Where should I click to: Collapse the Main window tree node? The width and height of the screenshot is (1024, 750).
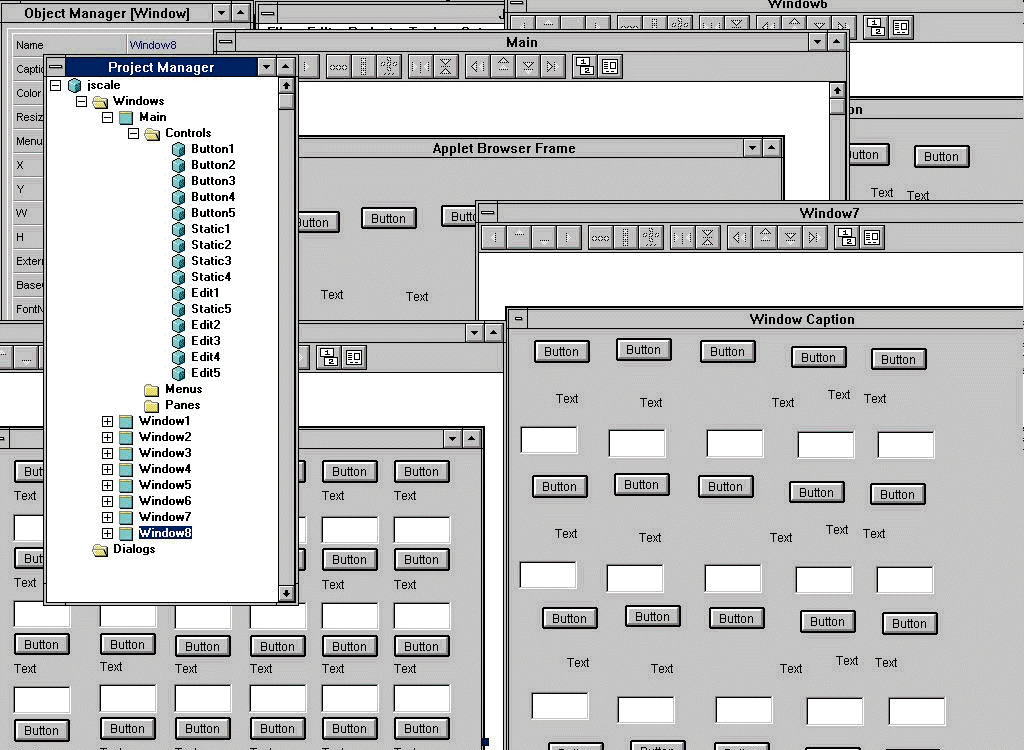(x=107, y=117)
